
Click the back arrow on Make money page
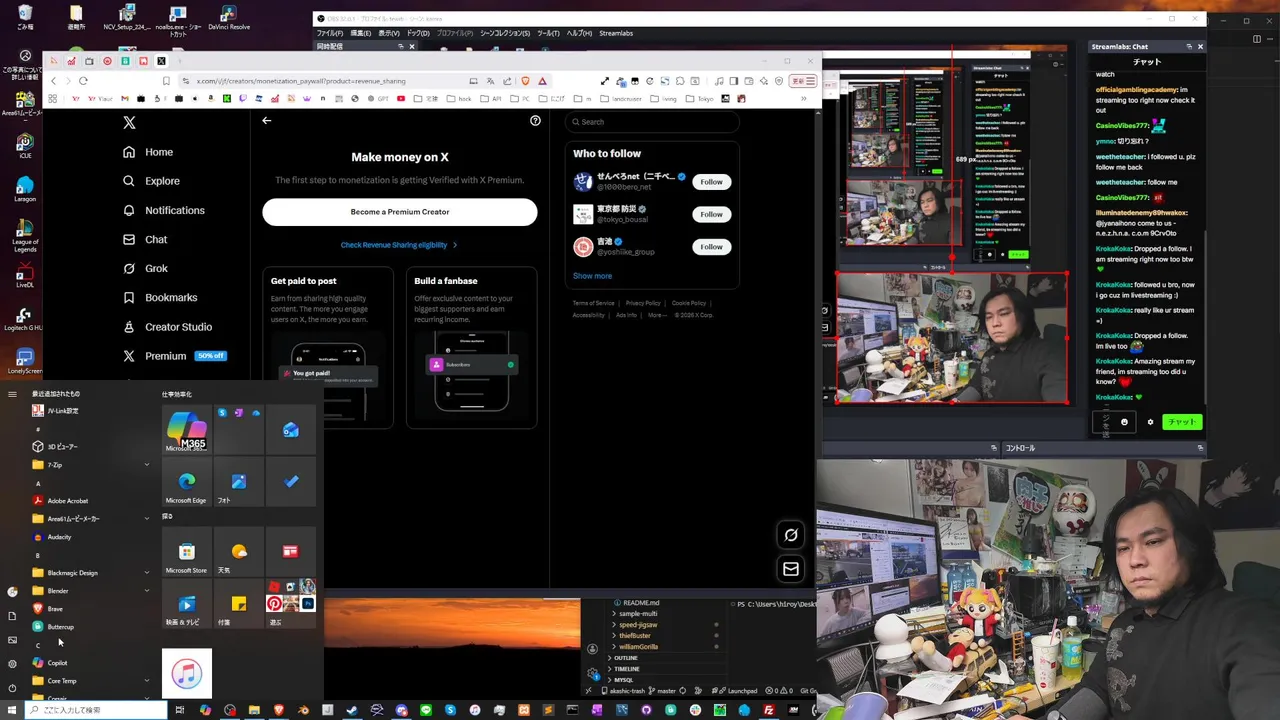pyautogui.click(x=267, y=120)
